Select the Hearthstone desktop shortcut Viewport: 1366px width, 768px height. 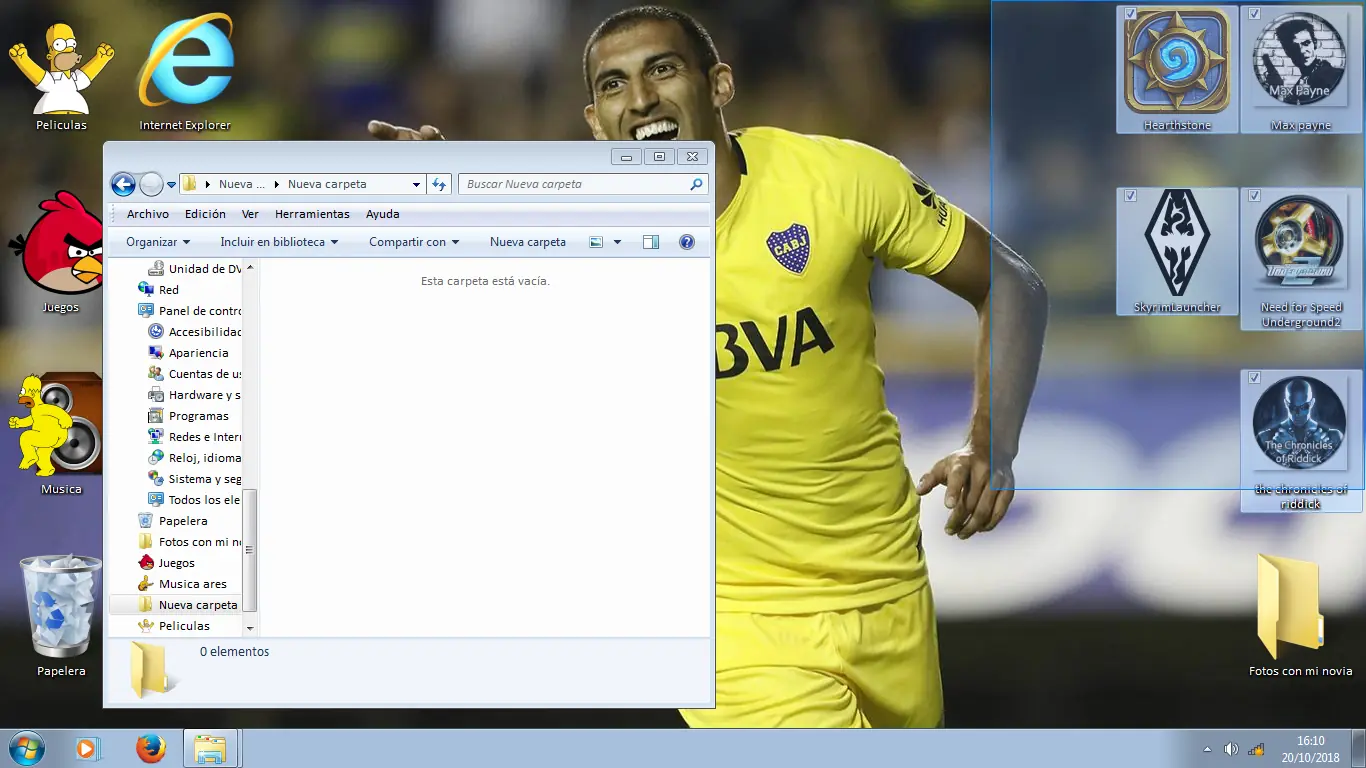(x=1177, y=70)
